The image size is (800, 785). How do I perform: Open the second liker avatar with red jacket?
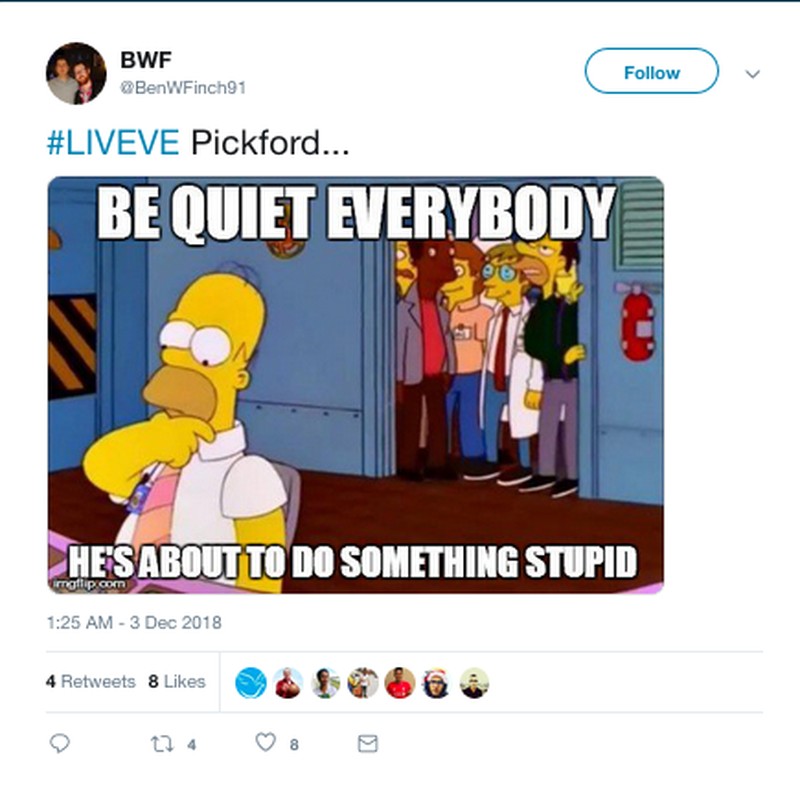click(x=288, y=683)
